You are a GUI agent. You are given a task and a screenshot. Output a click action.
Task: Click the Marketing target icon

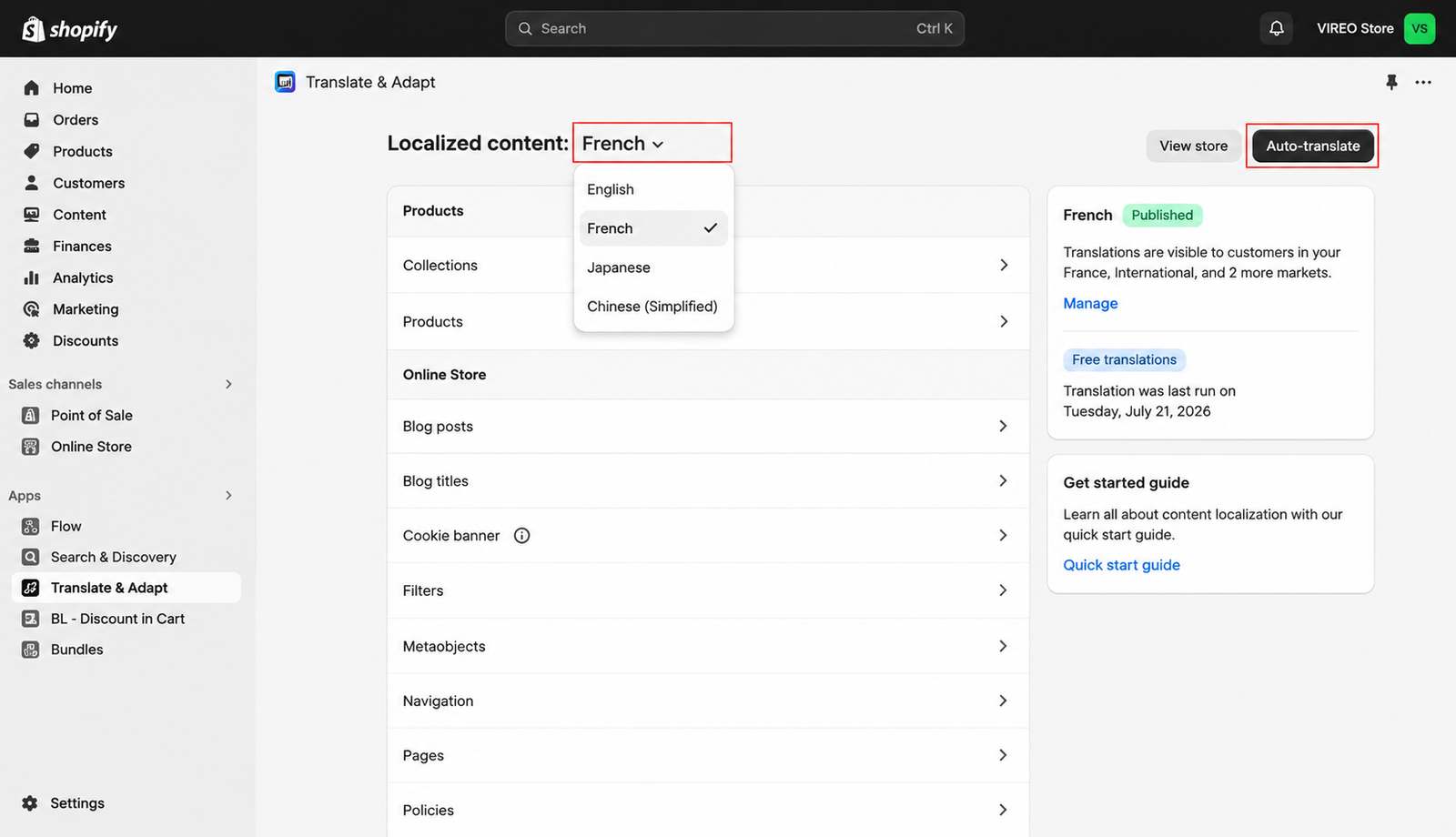click(32, 309)
